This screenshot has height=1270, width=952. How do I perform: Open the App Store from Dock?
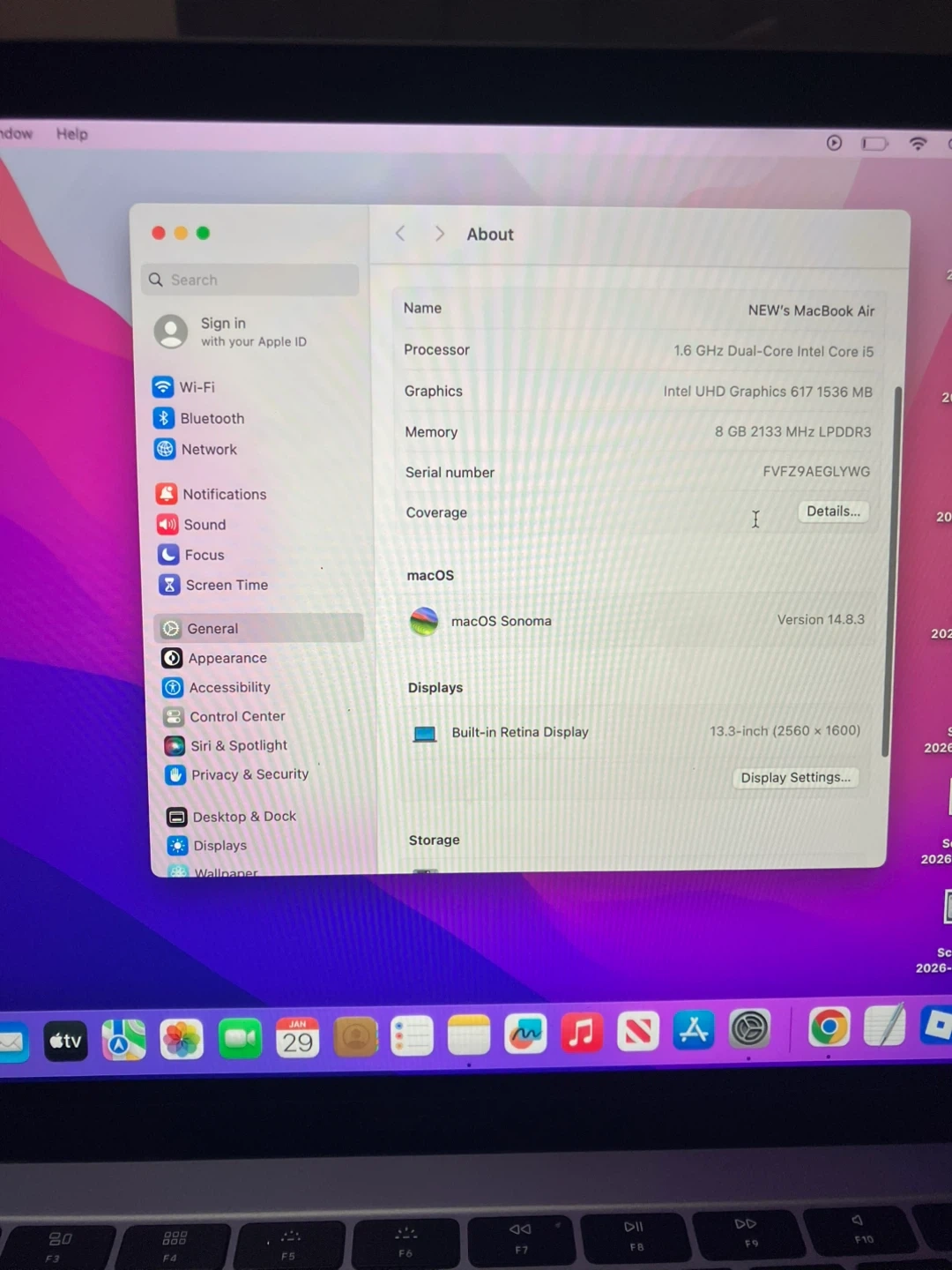[694, 1030]
